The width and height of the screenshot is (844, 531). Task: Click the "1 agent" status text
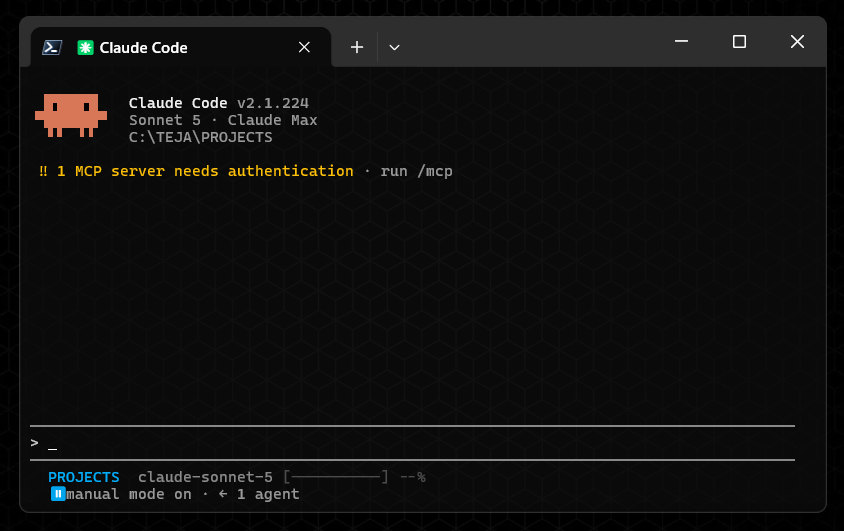tap(268, 494)
